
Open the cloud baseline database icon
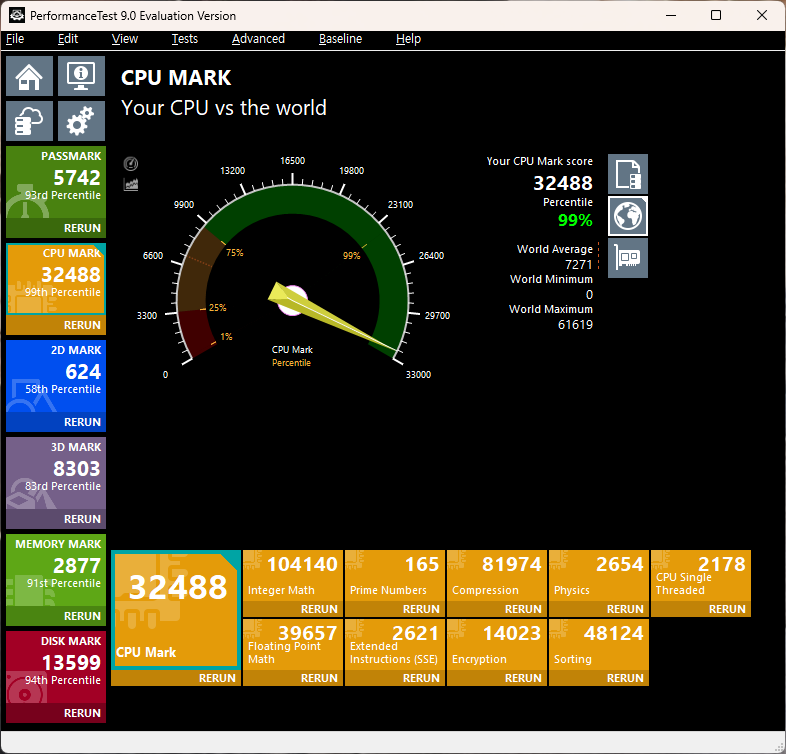click(29, 121)
